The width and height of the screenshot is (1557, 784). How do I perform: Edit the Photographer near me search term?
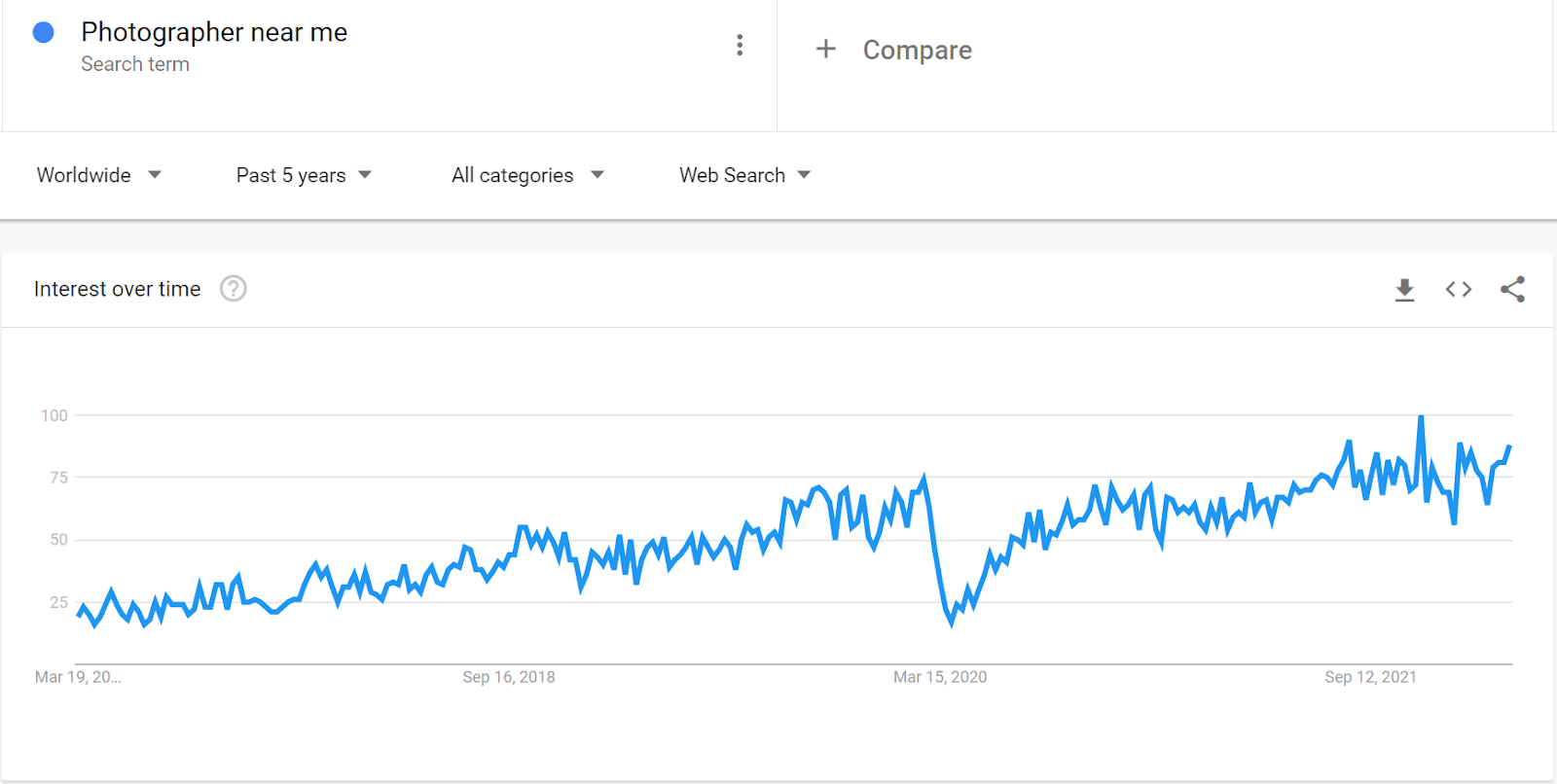pyautogui.click(x=214, y=32)
